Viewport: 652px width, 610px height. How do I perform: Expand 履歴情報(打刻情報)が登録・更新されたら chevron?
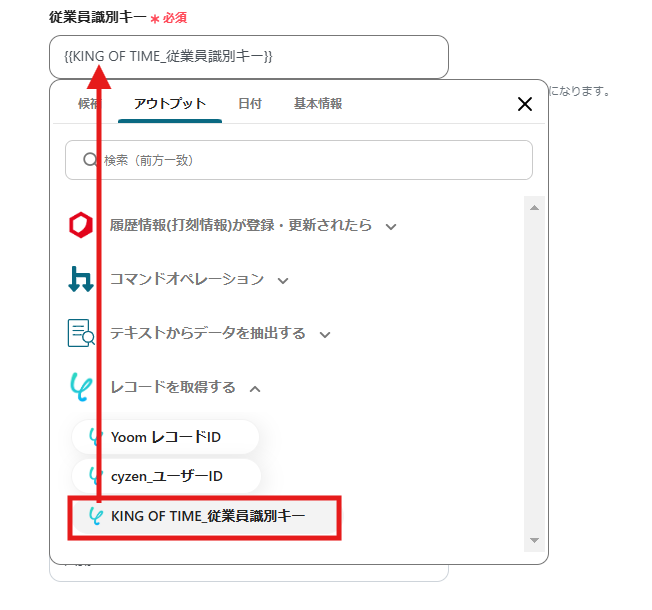[390, 227]
